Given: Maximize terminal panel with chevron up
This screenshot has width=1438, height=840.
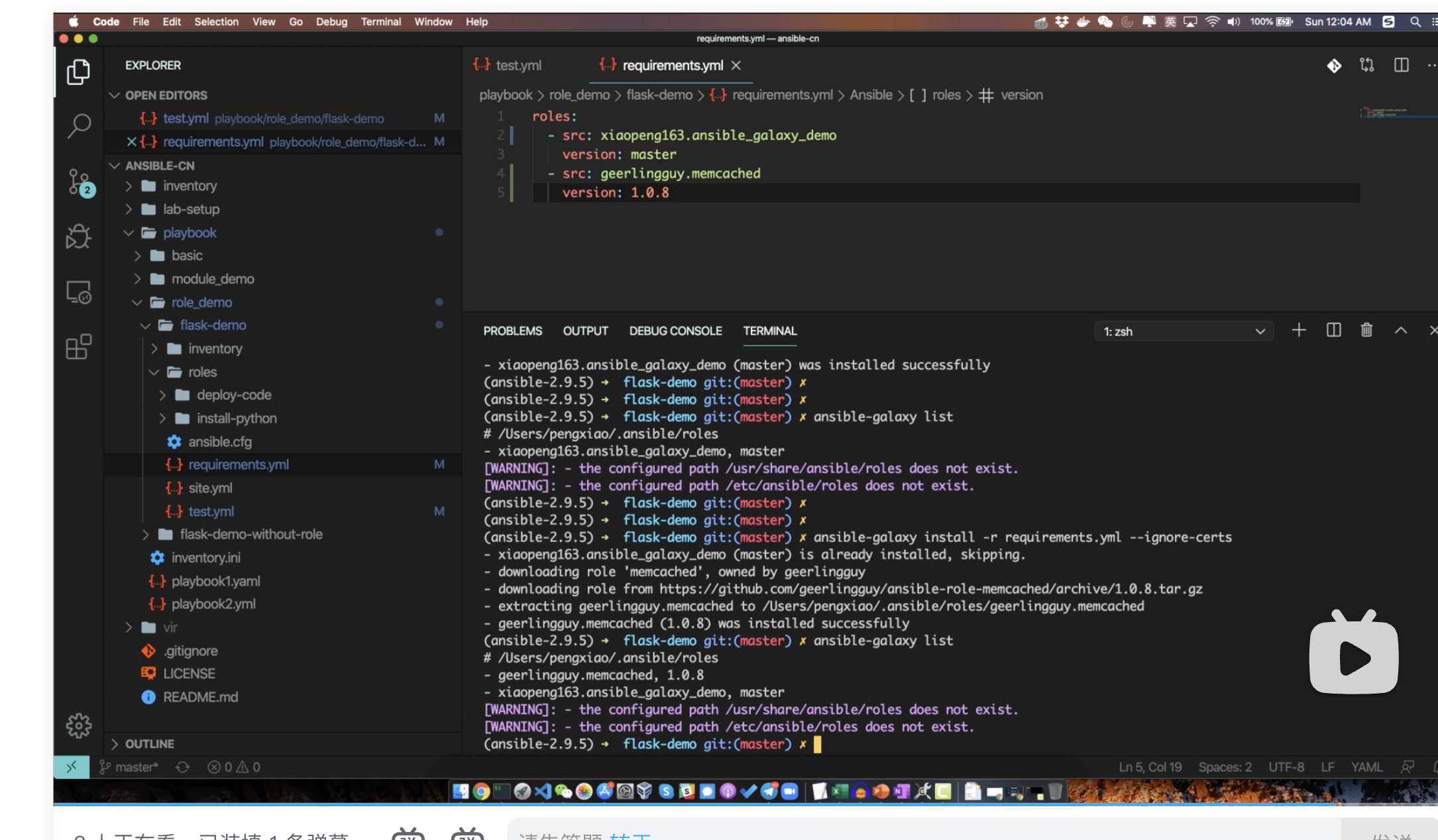Looking at the screenshot, I should coord(1401,331).
